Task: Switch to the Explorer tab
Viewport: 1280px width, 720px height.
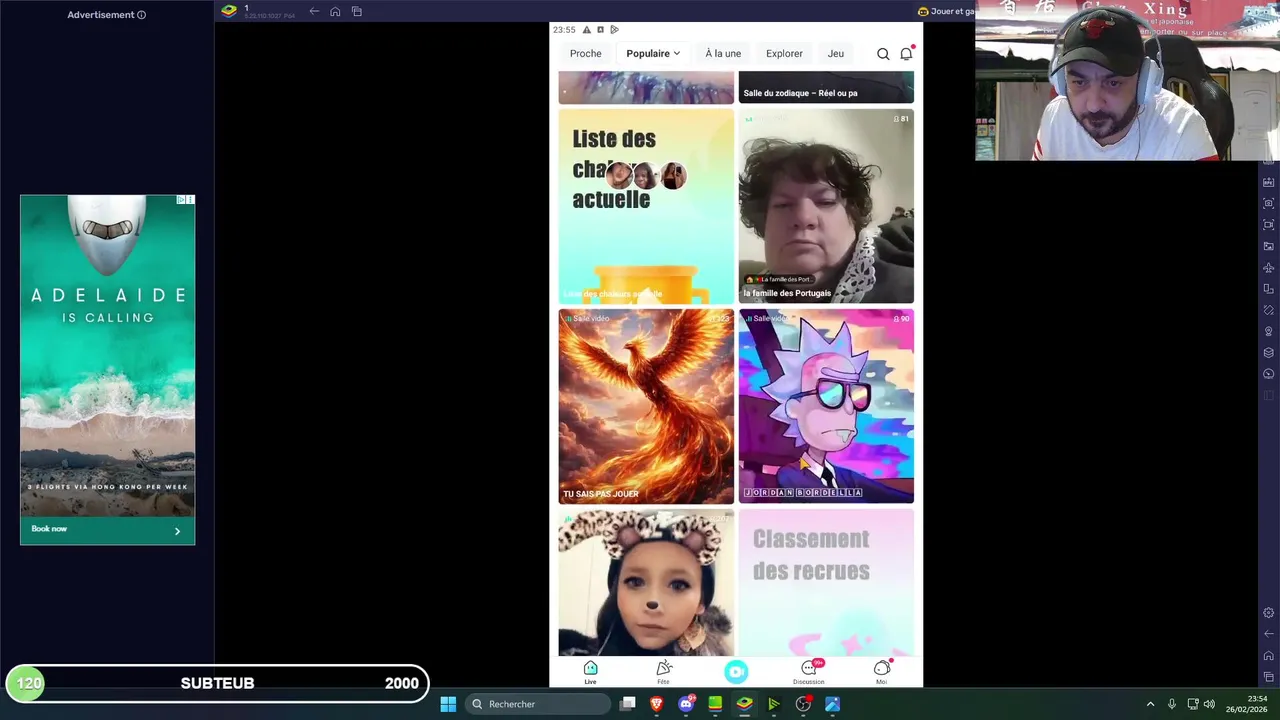Action: (x=784, y=54)
